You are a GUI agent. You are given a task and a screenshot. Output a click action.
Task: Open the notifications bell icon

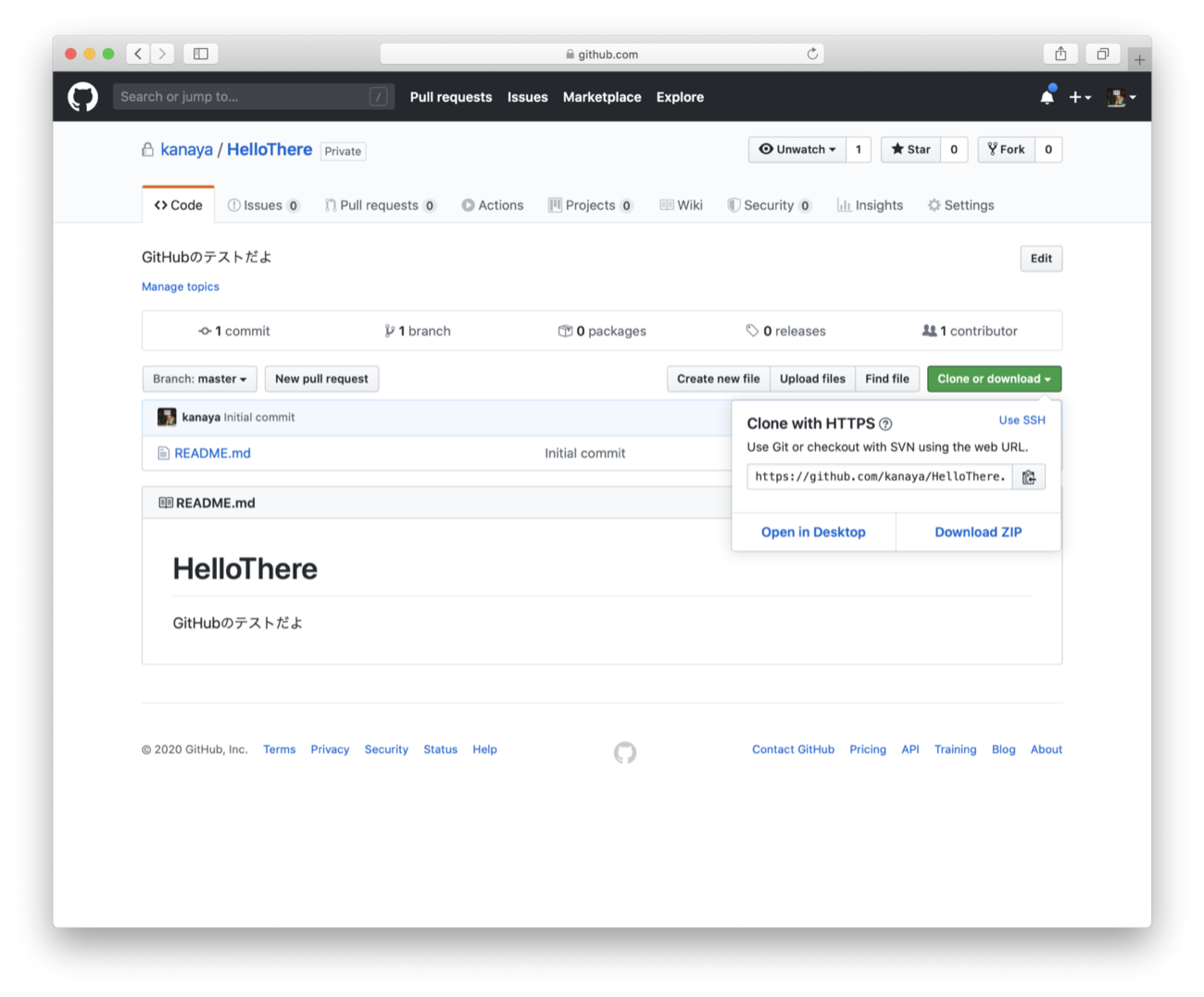[x=1047, y=96]
